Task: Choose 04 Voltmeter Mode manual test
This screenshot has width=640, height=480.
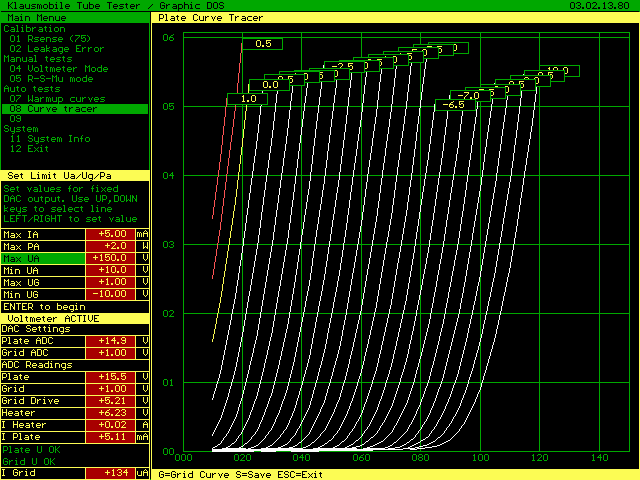Action: point(59,68)
